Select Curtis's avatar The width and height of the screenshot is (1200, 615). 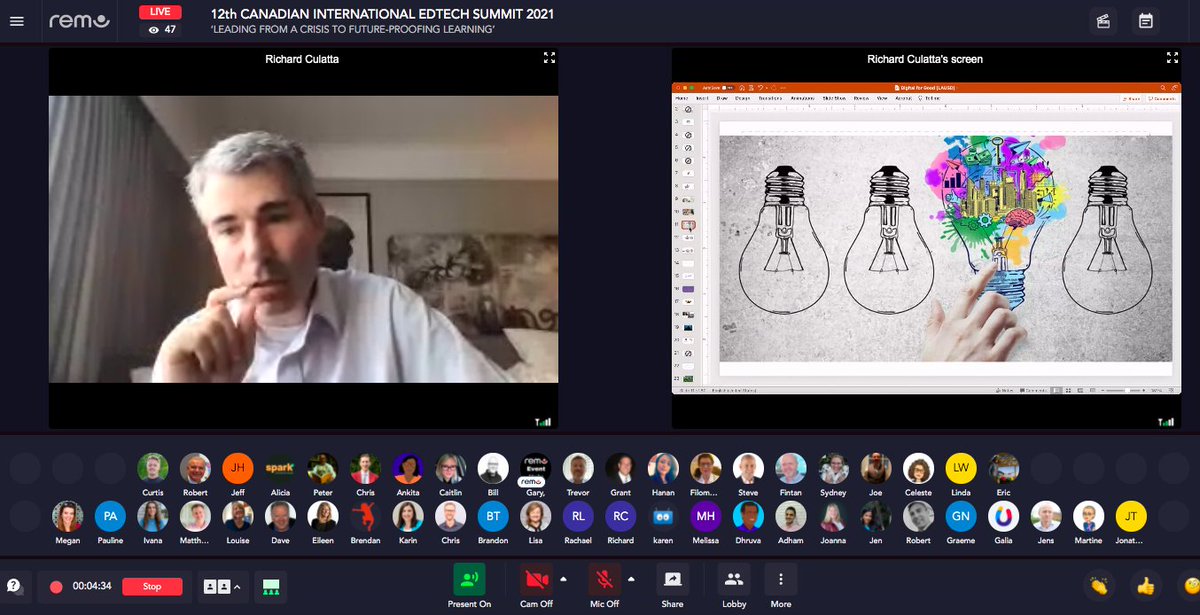click(x=153, y=468)
